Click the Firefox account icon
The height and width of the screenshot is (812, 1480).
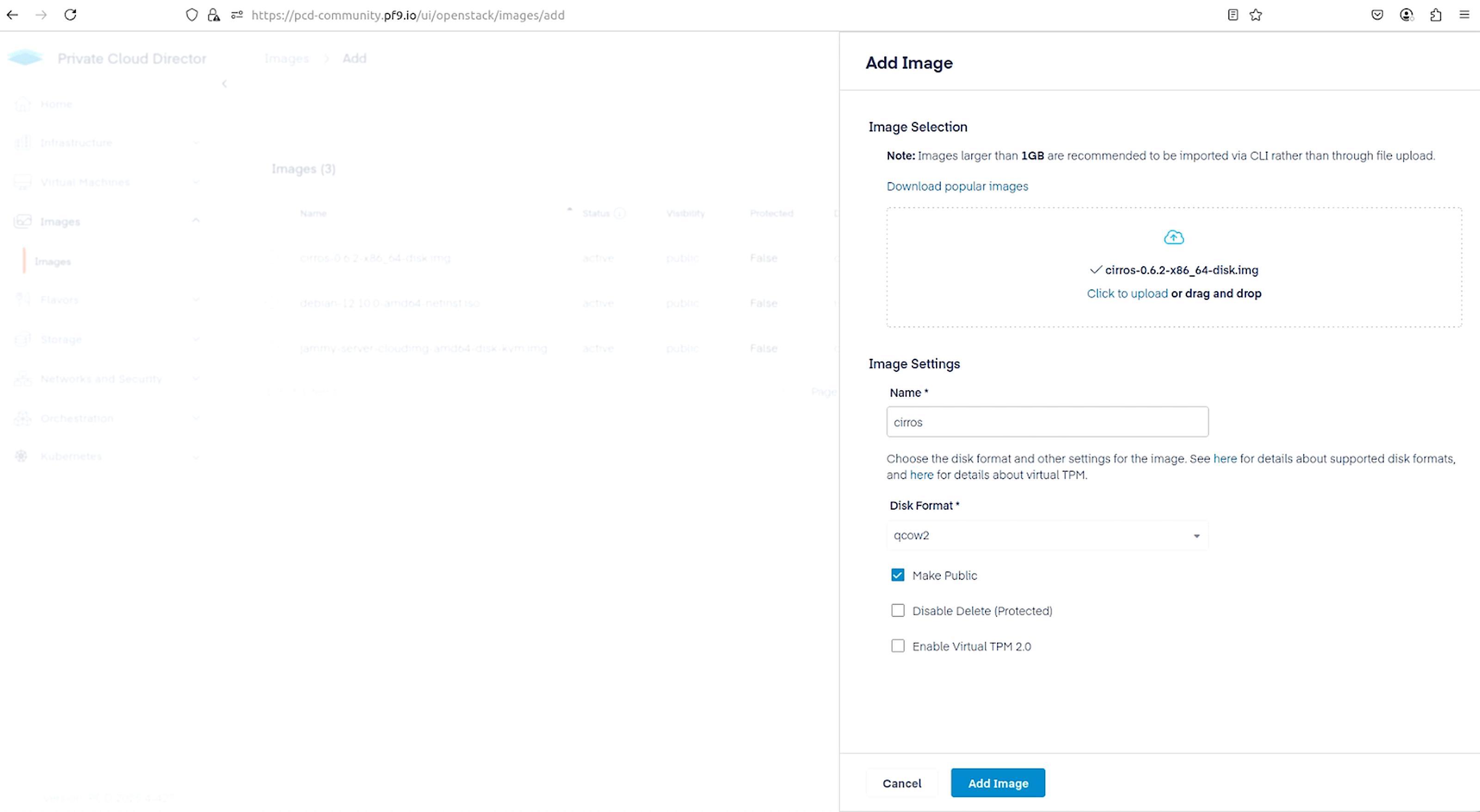pyautogui.click(x=1406, y=15)
